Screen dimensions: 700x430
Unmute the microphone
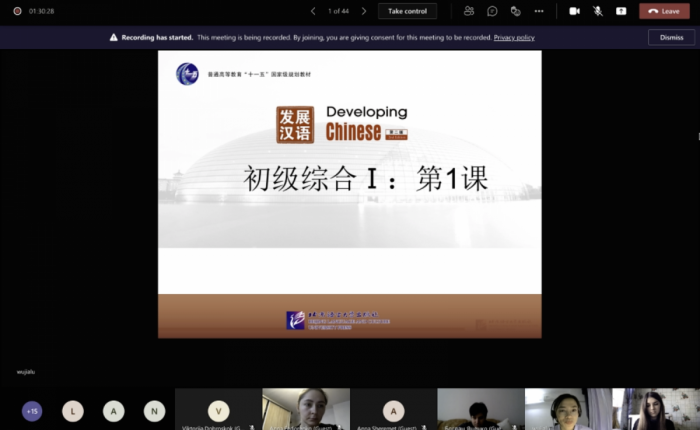598,11
